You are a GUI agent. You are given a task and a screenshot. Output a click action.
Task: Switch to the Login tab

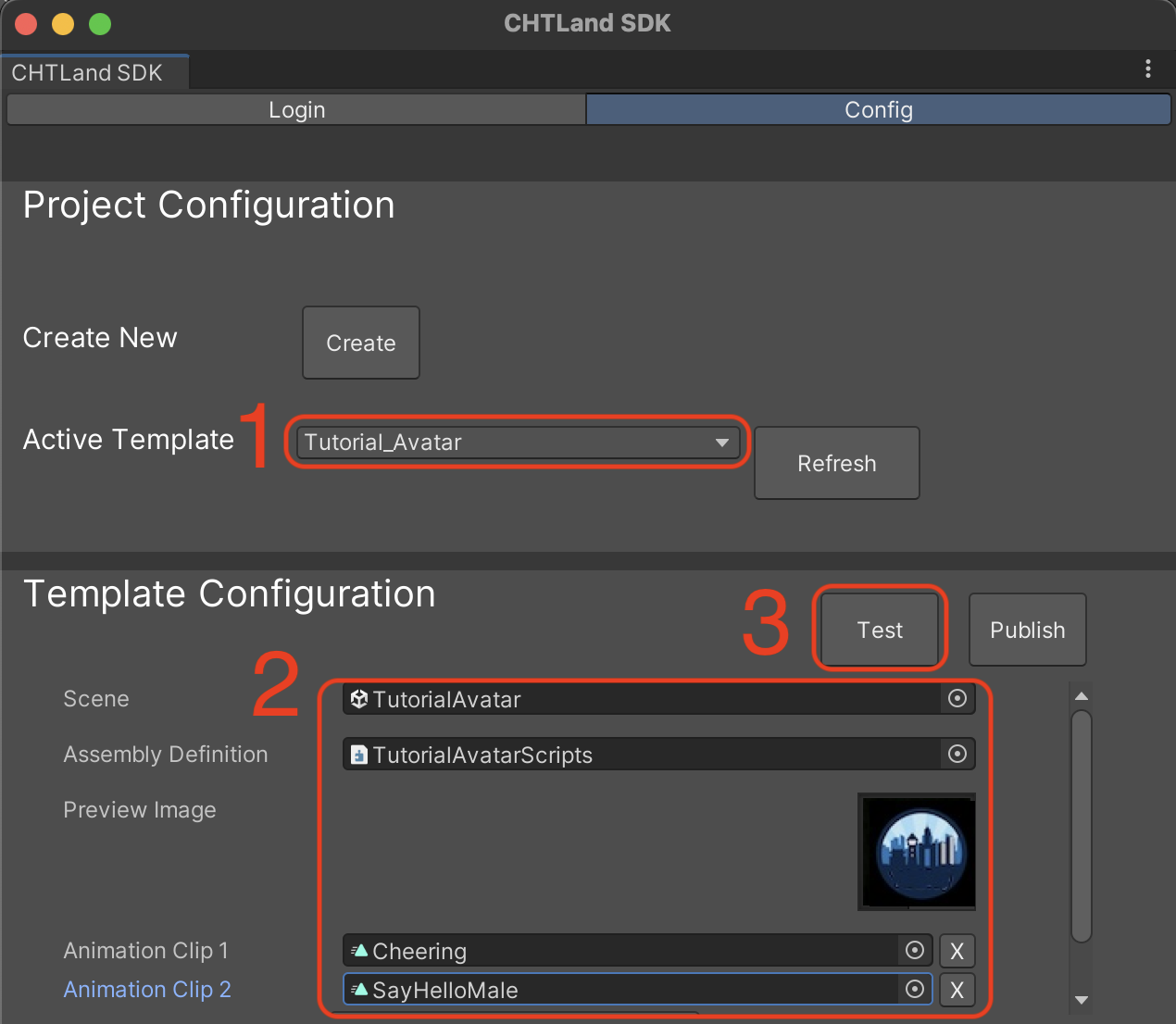click(x=296, y=110)
